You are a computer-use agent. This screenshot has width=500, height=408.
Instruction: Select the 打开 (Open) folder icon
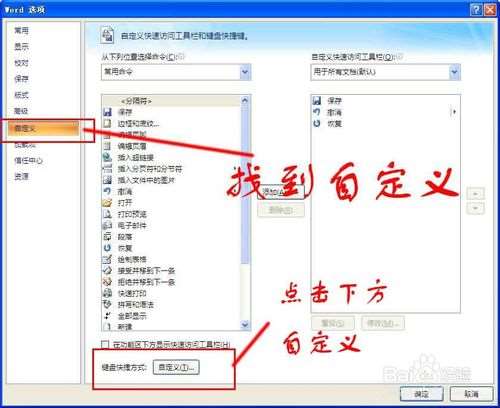(107, 202)
